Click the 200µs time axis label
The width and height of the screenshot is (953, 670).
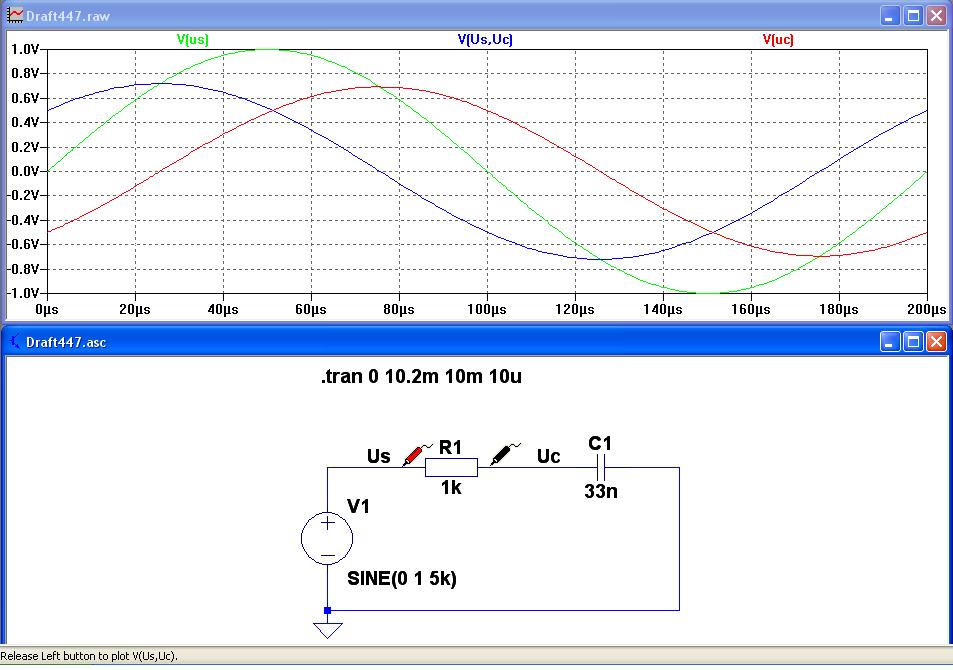tap(927, 309)
